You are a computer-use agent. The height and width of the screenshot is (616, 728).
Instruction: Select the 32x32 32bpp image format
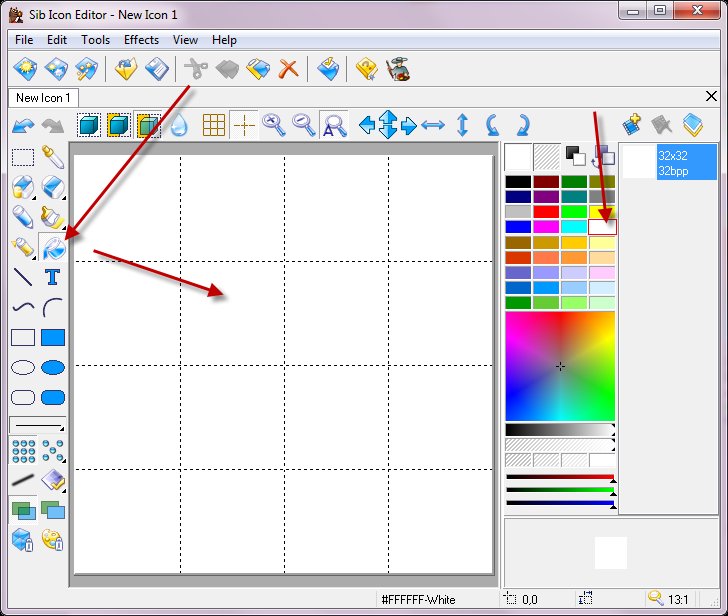point(669,162)
